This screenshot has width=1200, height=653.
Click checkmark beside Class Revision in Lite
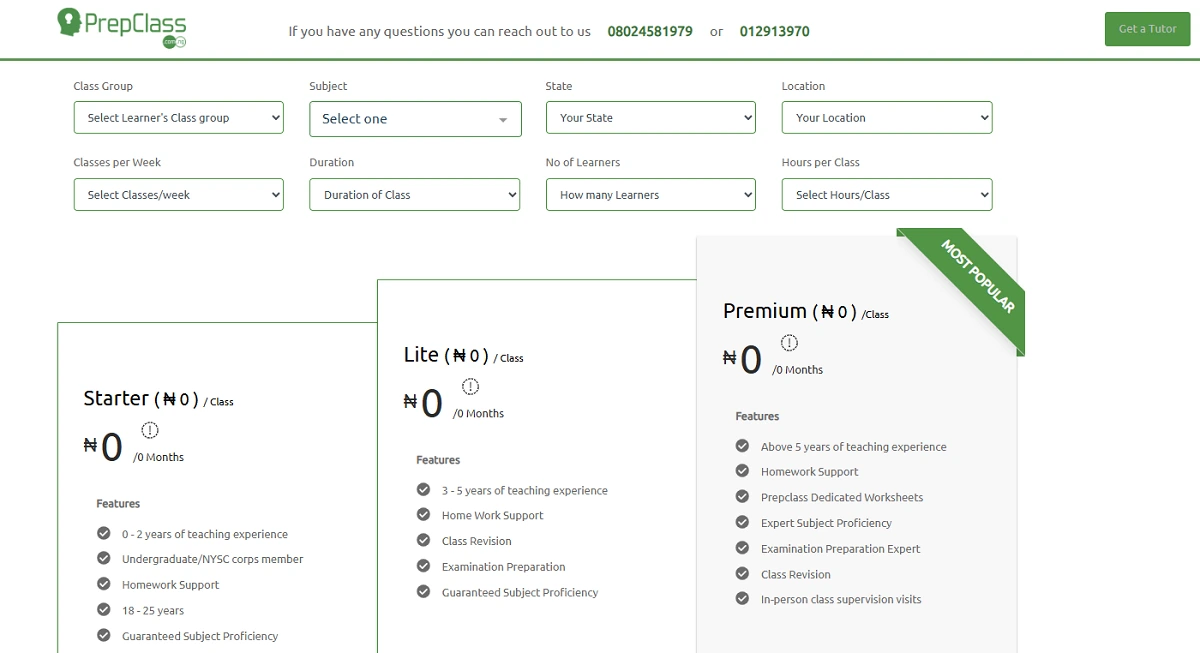[x=423, y=540]
